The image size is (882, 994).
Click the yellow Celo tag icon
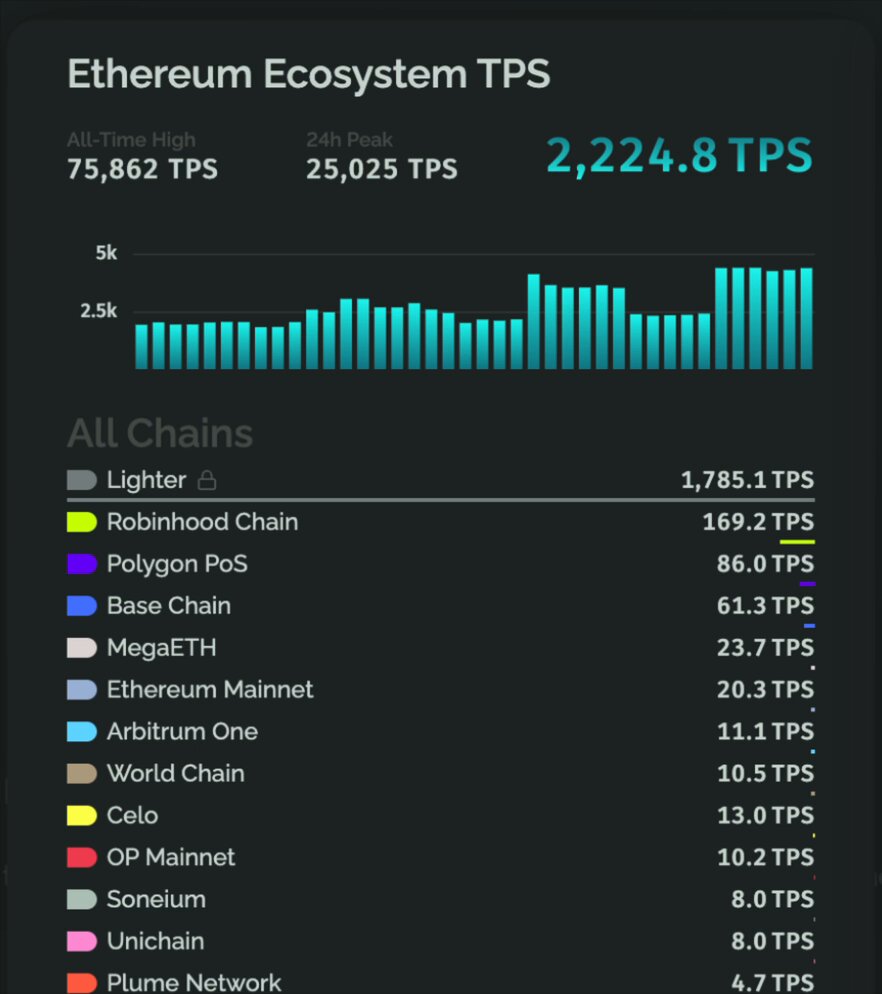pyautogui.click(x=82, y=815)
